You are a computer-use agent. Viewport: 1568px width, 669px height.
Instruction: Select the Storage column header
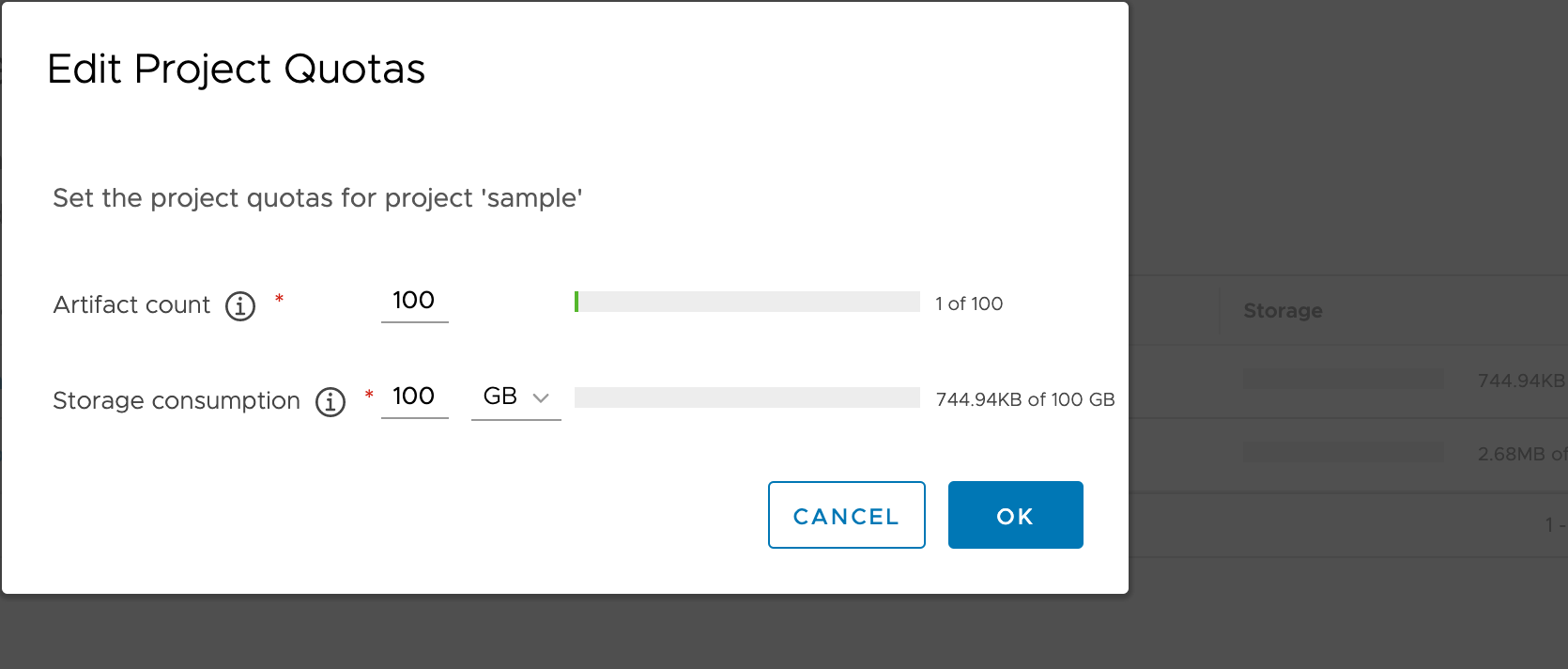pyautogui.click(x=1283, y=310)
